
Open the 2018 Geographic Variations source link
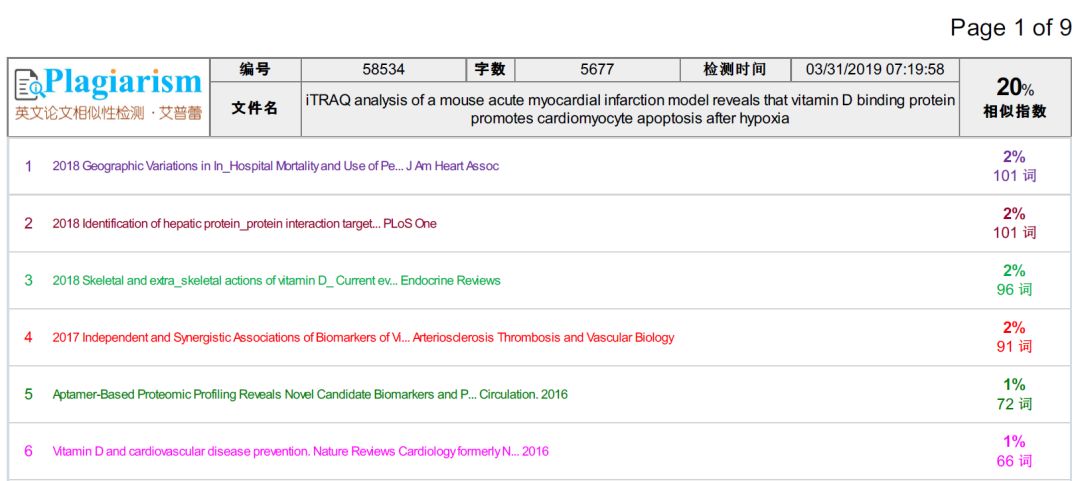point(275,166)
